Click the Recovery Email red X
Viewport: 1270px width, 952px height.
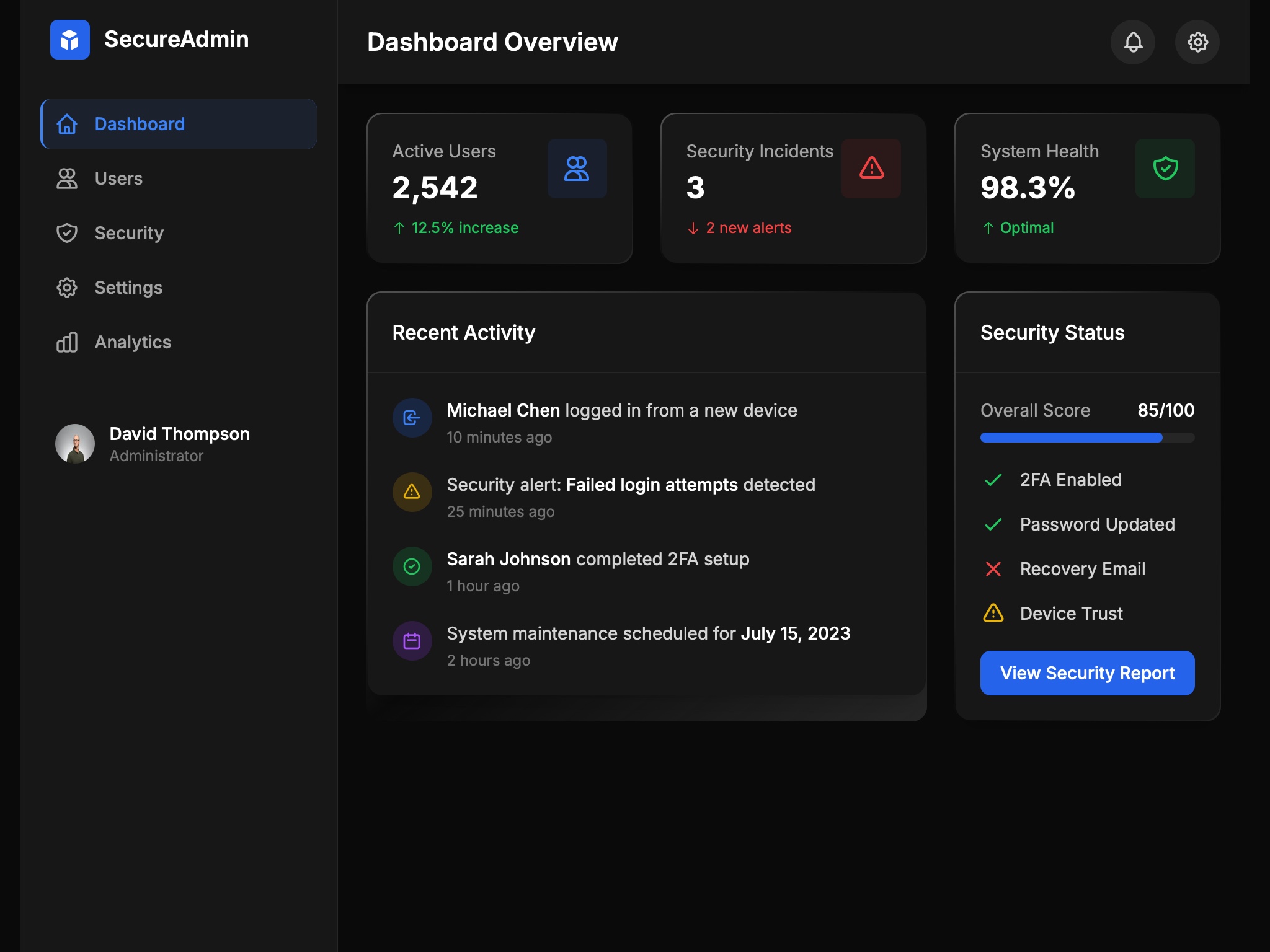(x=993, y=568)
